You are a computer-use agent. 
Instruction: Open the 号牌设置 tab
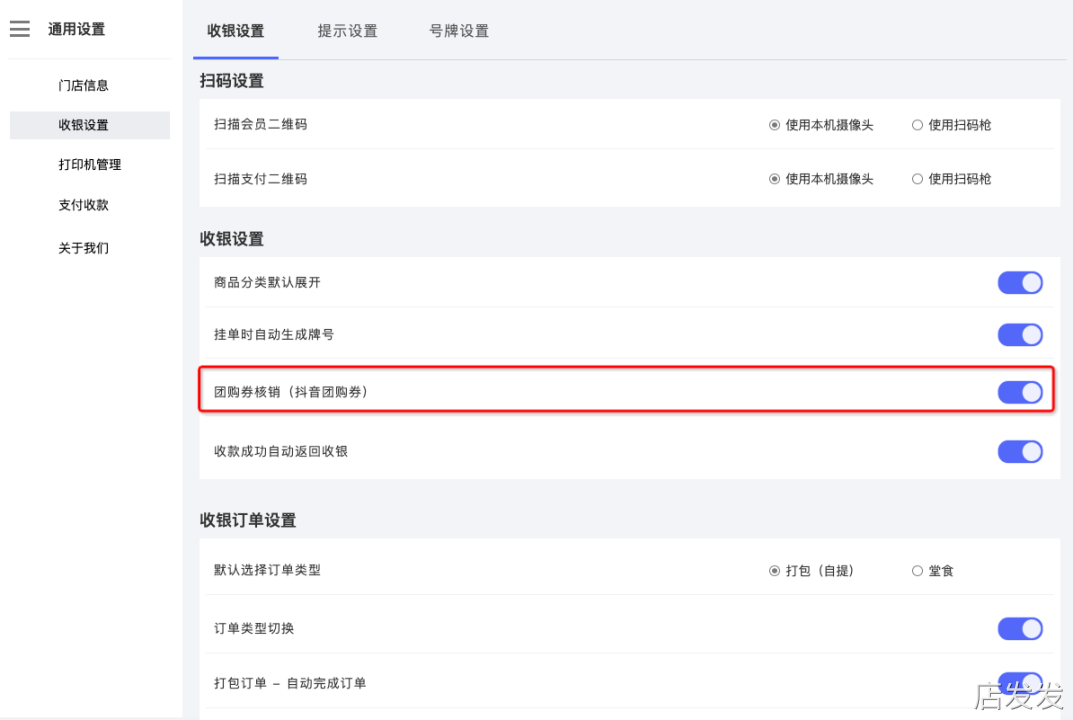point(459,31)
